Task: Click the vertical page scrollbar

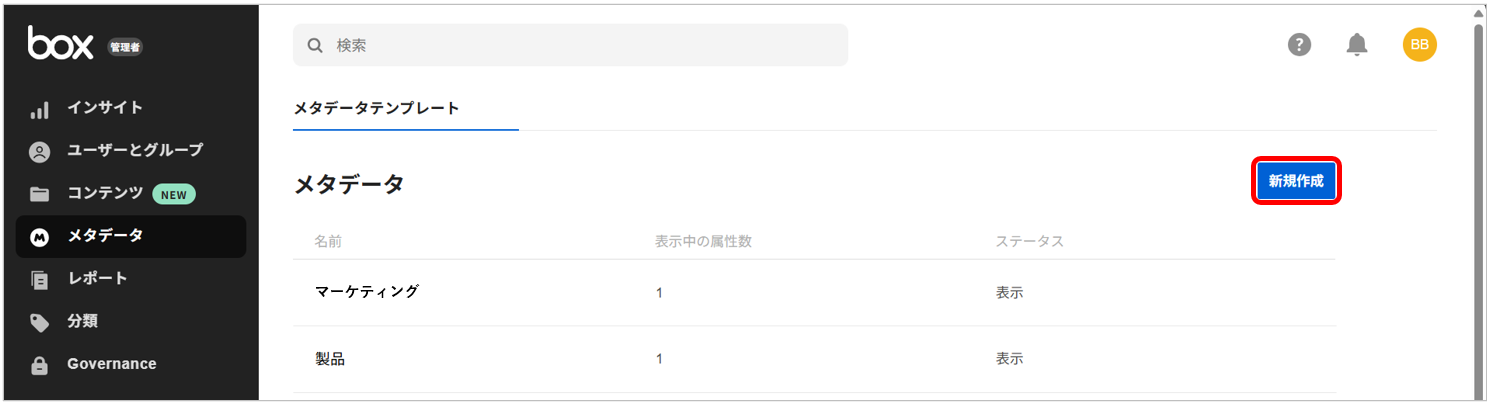Action: pos(1479,200)
